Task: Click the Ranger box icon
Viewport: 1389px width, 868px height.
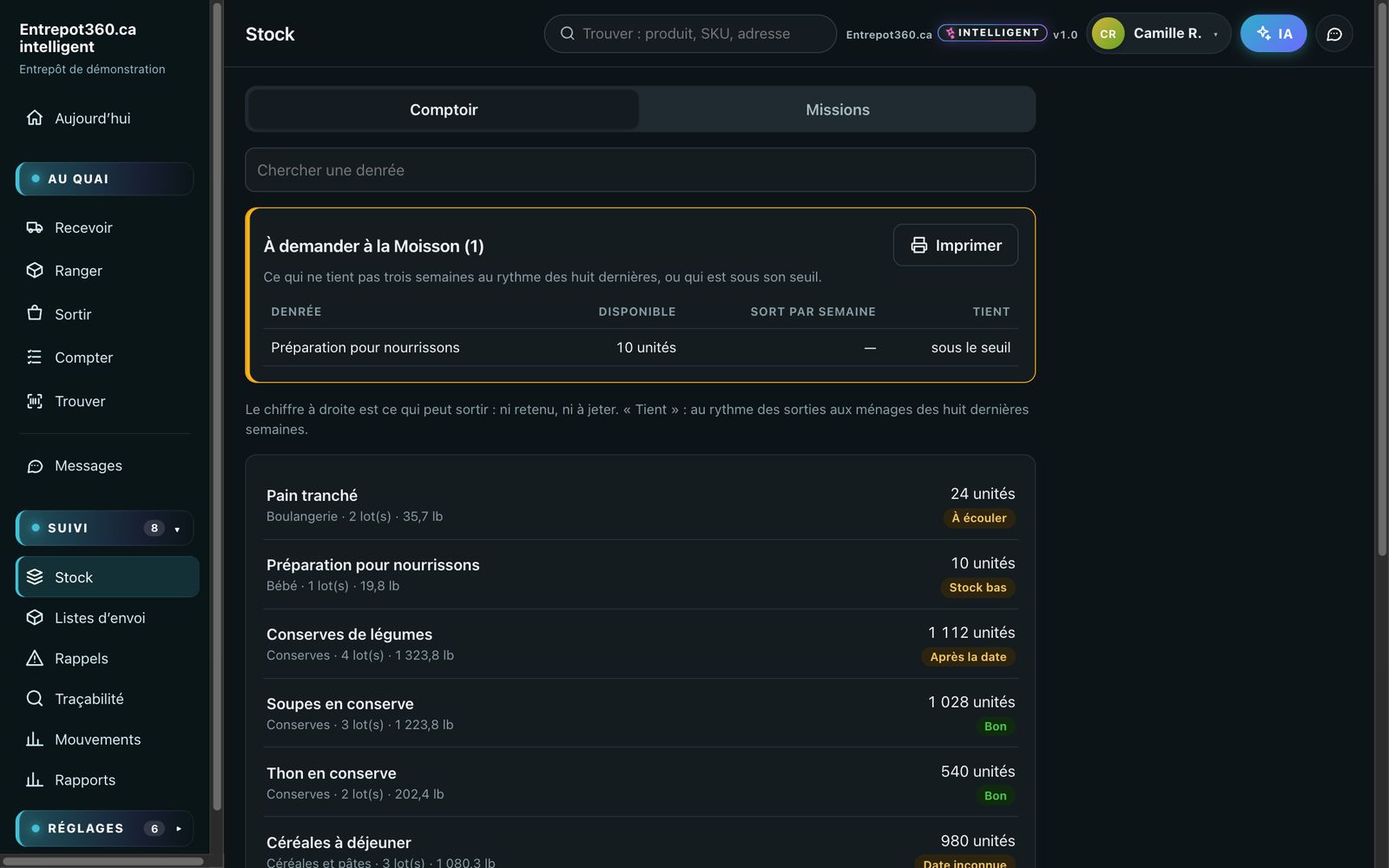Action: pyautogui.click(x=35, y=270)
